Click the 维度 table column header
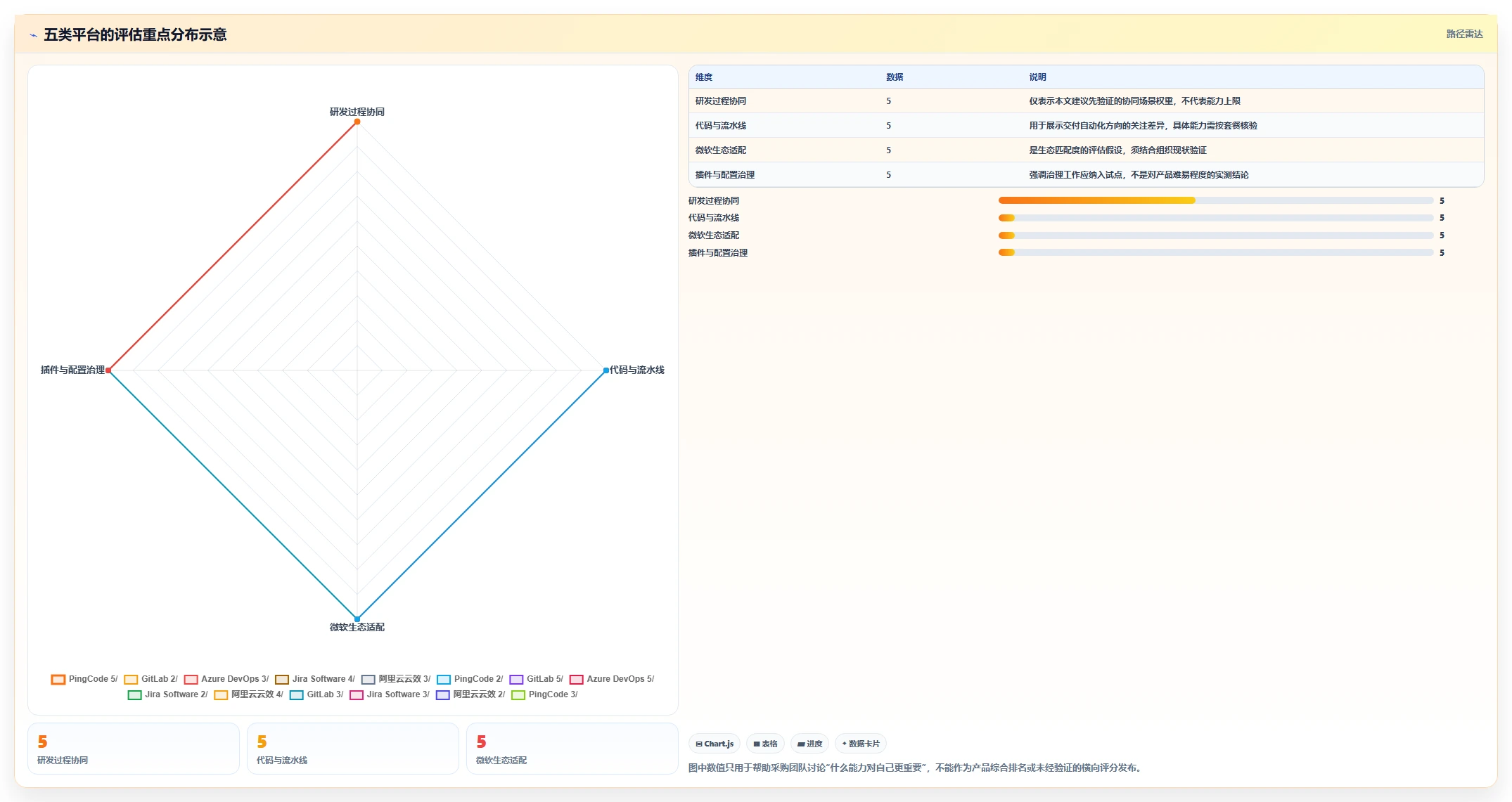 click(704, 77)
